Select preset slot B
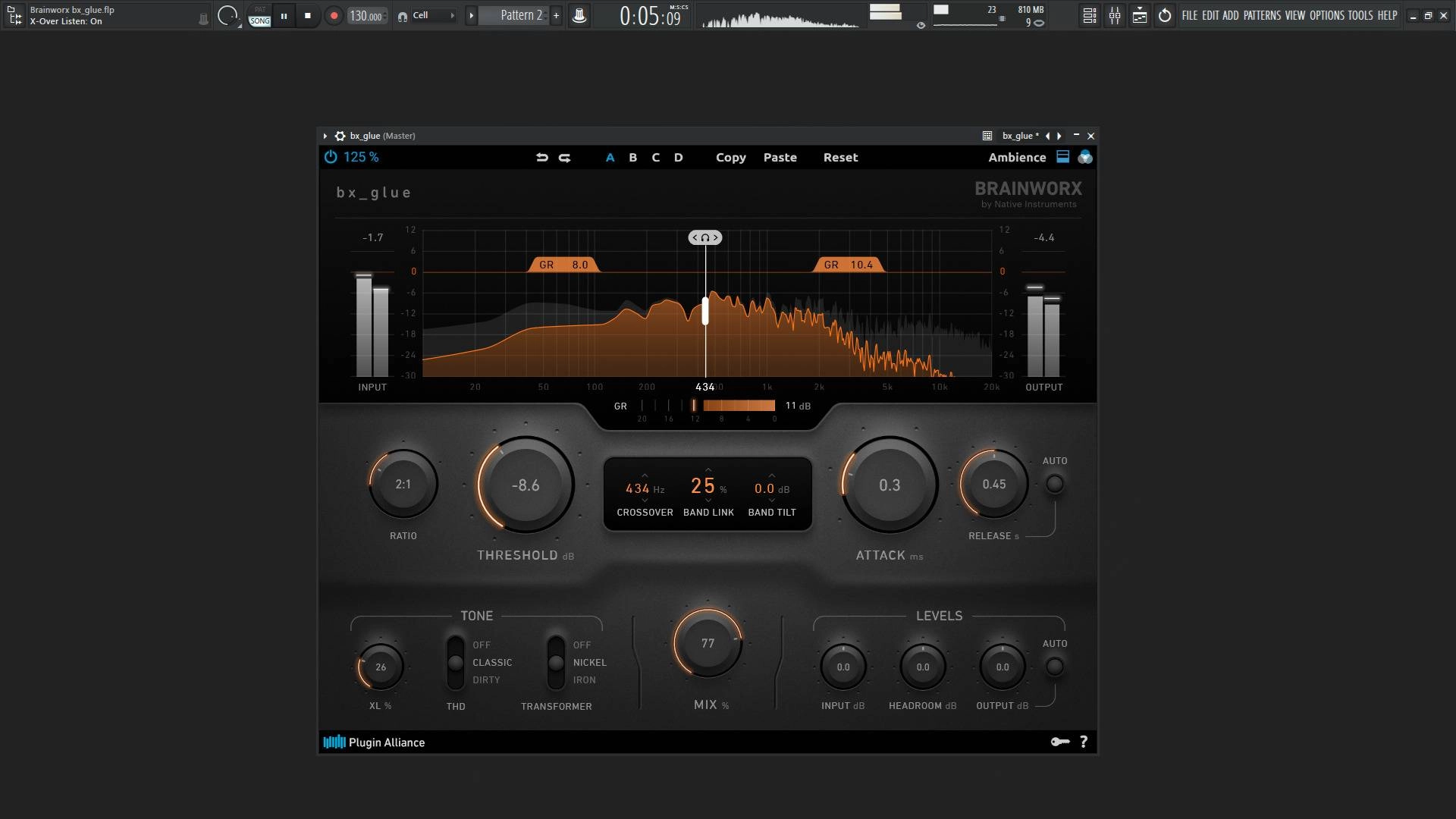 click(x=633, y=158)
